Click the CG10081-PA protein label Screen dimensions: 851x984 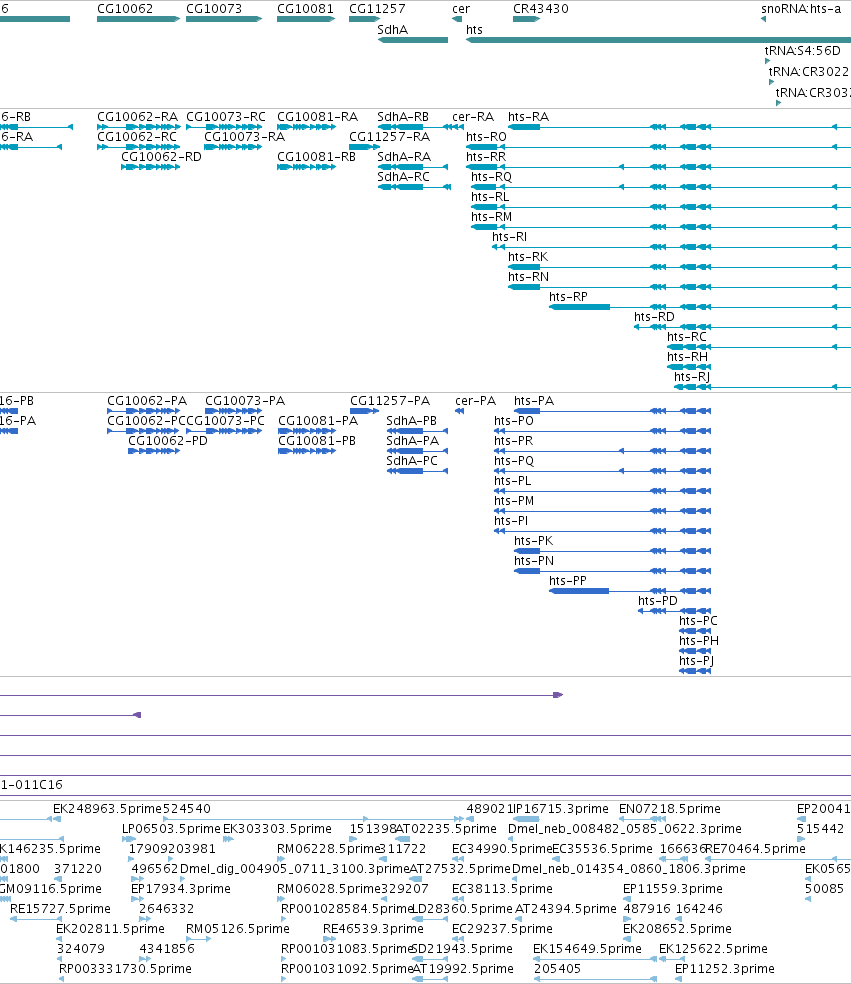coord(318,421)
